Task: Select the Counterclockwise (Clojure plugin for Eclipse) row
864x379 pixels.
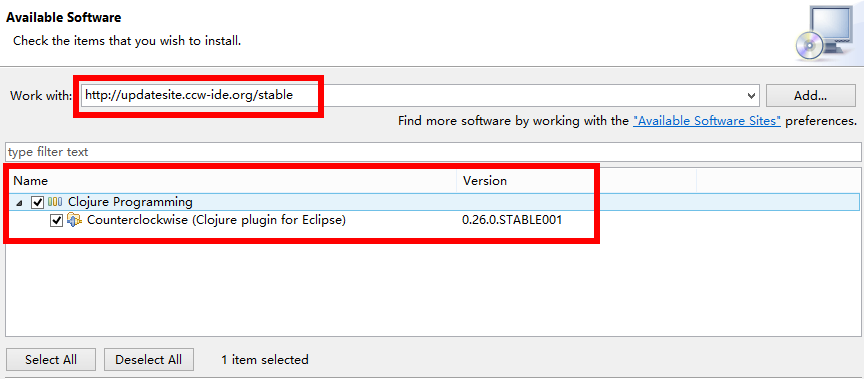Action: click(433, 220)
